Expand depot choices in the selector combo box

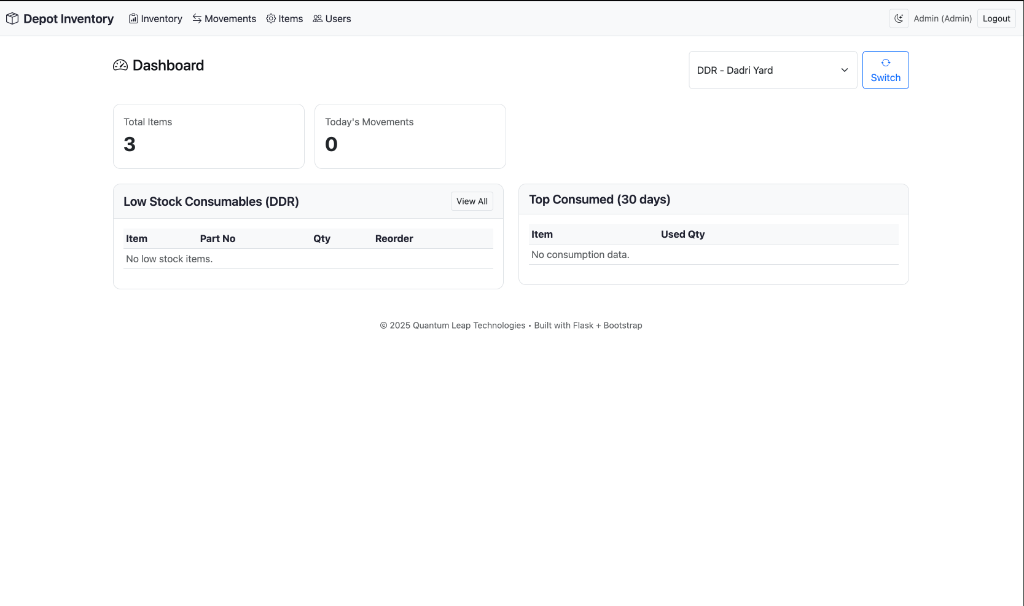(x=772, y=70)
